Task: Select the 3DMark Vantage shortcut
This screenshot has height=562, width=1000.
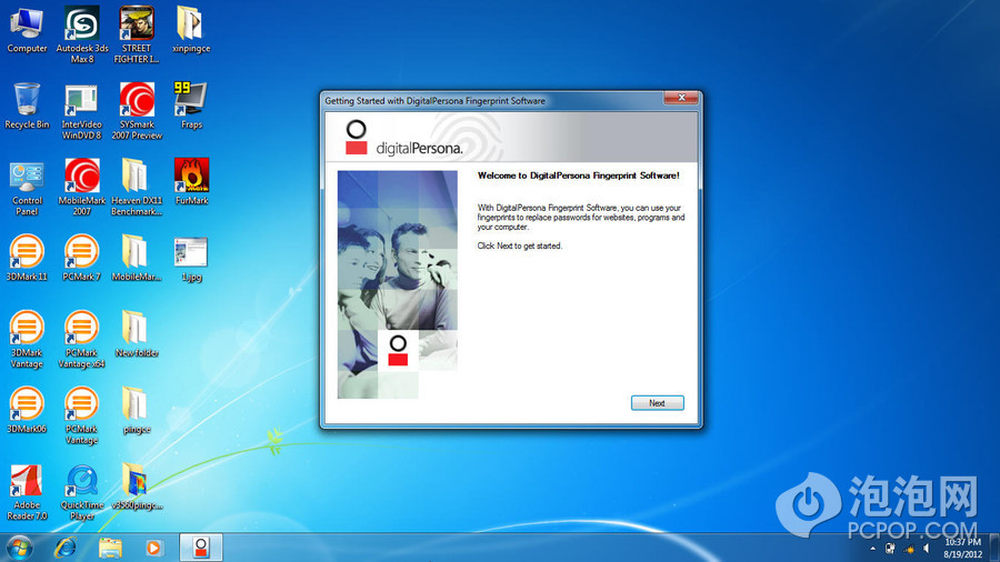Action: pyautogui.click(x=27, y=339)
